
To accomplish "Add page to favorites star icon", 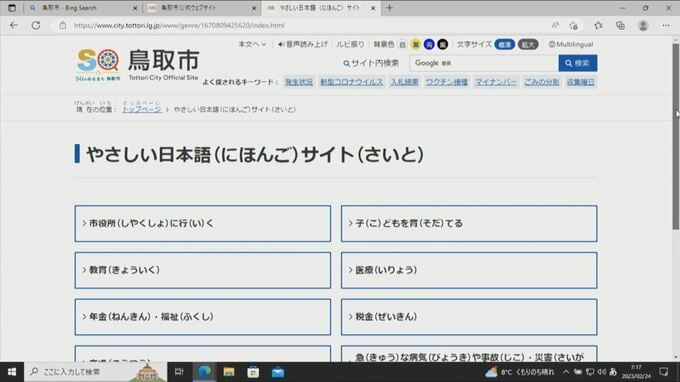I will [x=574, y=26].
